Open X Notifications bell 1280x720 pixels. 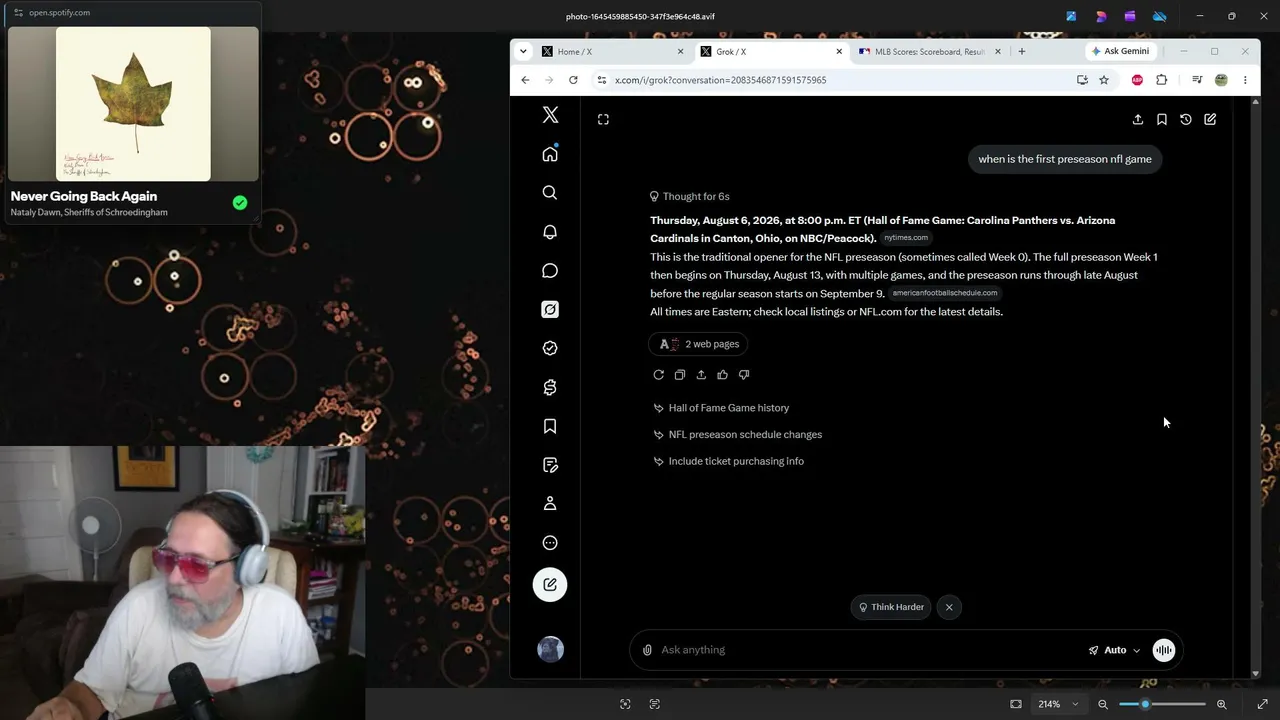(x=550, y=231)
